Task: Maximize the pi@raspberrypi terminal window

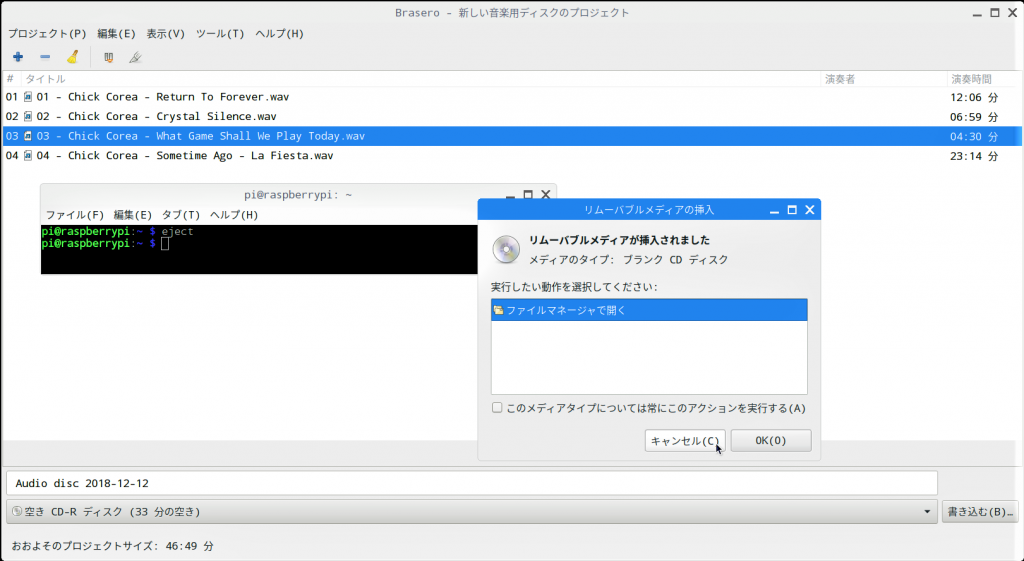Action: tap(528, 195)
